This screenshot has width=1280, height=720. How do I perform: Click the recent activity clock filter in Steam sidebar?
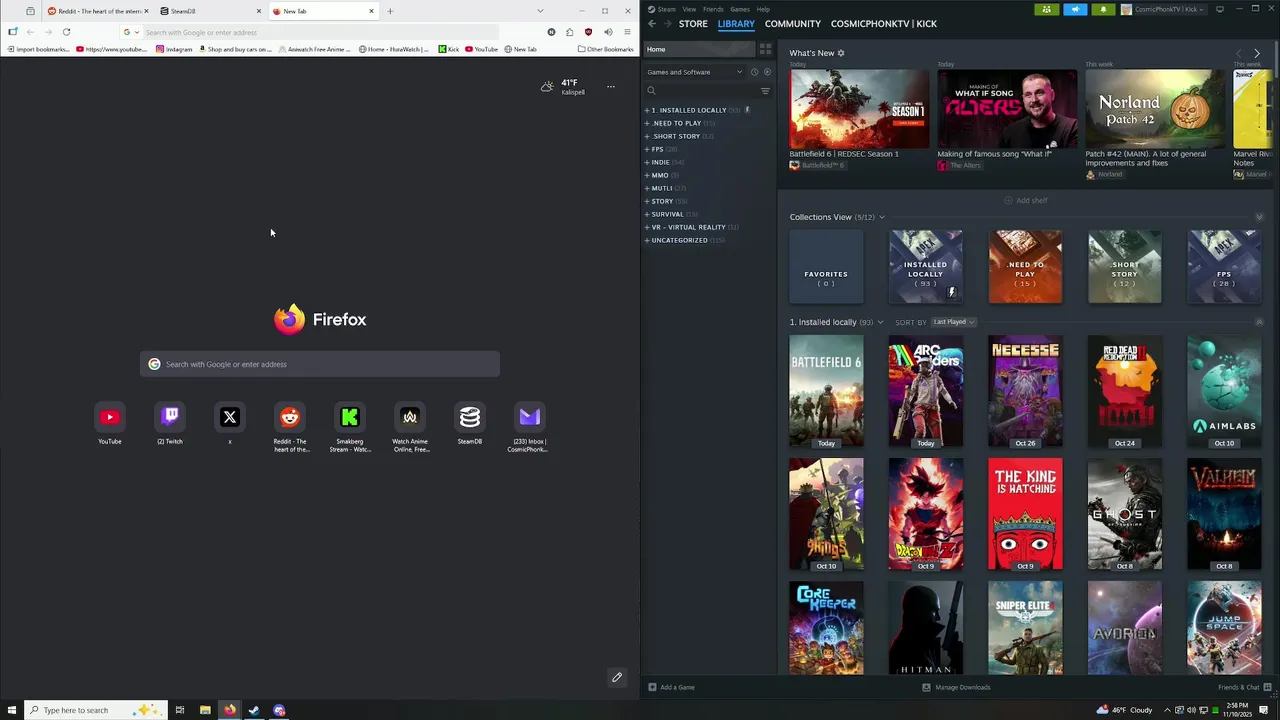point(754,72)
